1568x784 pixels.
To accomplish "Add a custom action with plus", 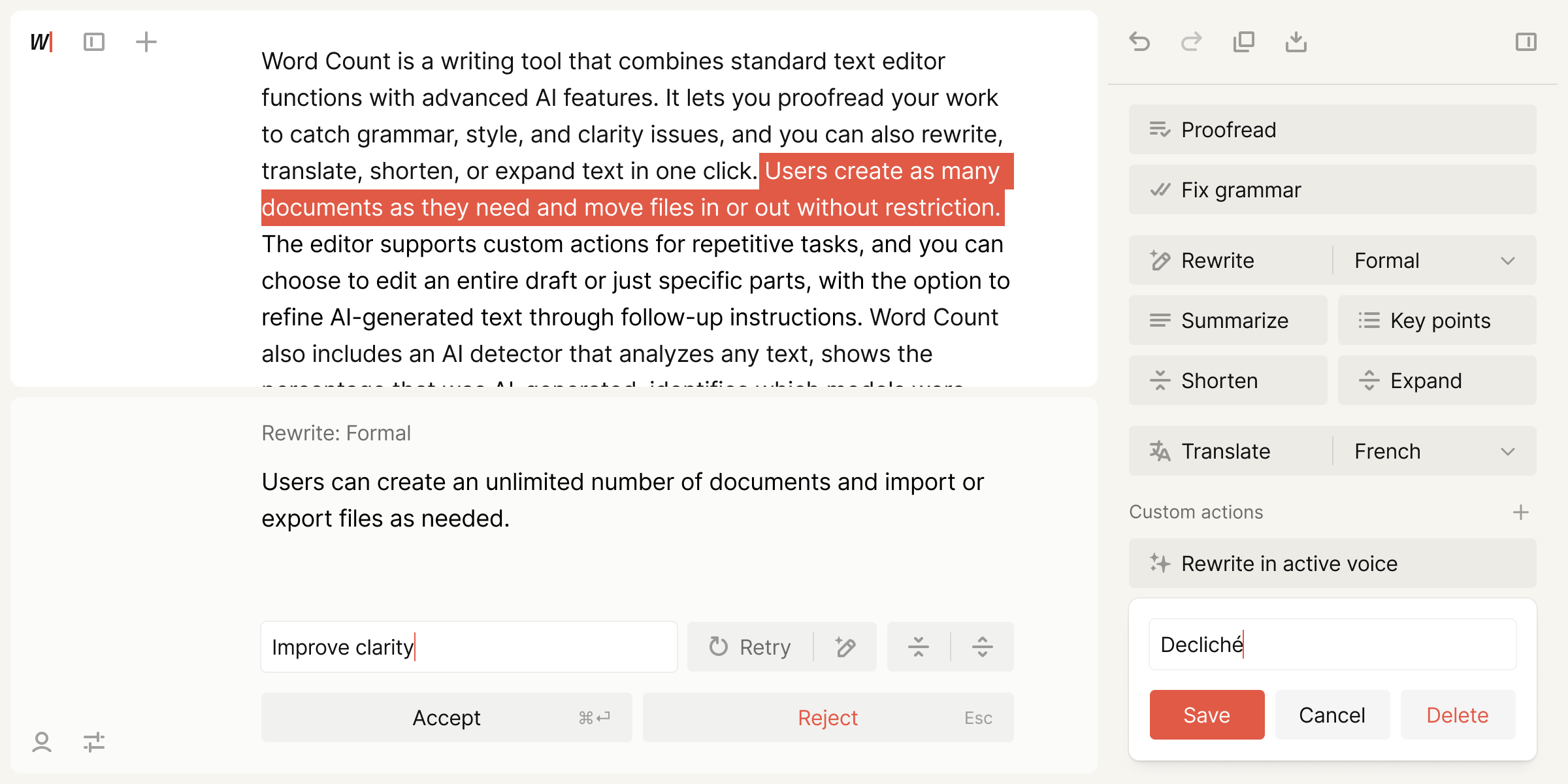I will 1521,512.
